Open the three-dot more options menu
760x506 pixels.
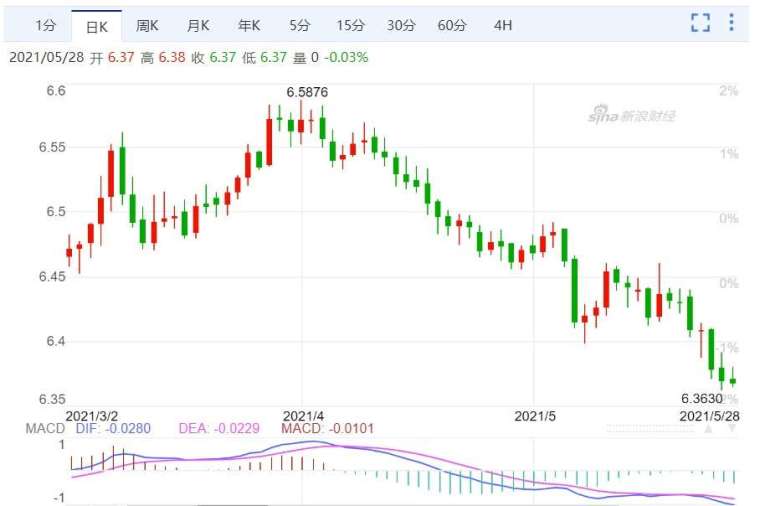[x=731, y=22]
